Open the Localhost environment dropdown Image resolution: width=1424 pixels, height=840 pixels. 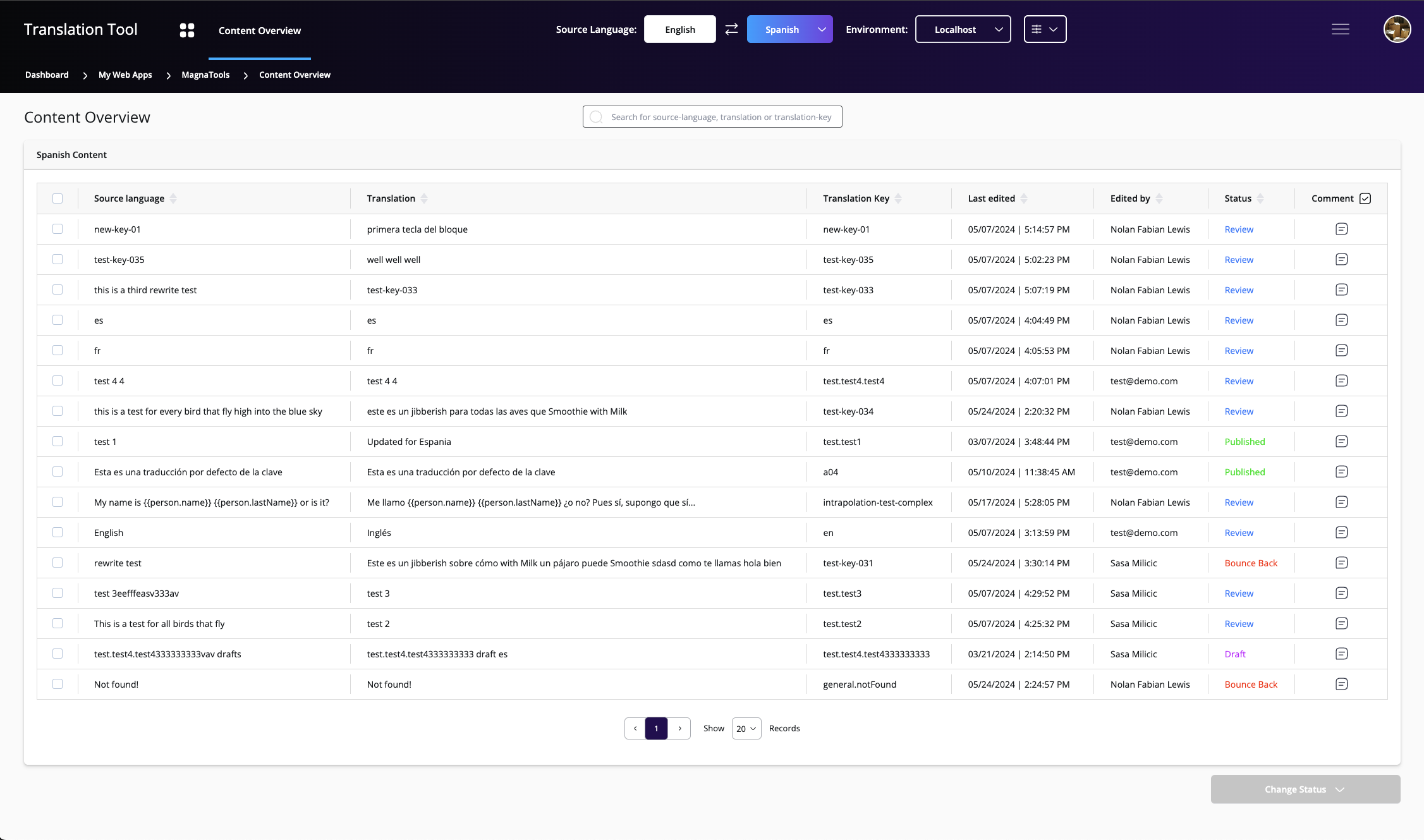tap(963, 29)
